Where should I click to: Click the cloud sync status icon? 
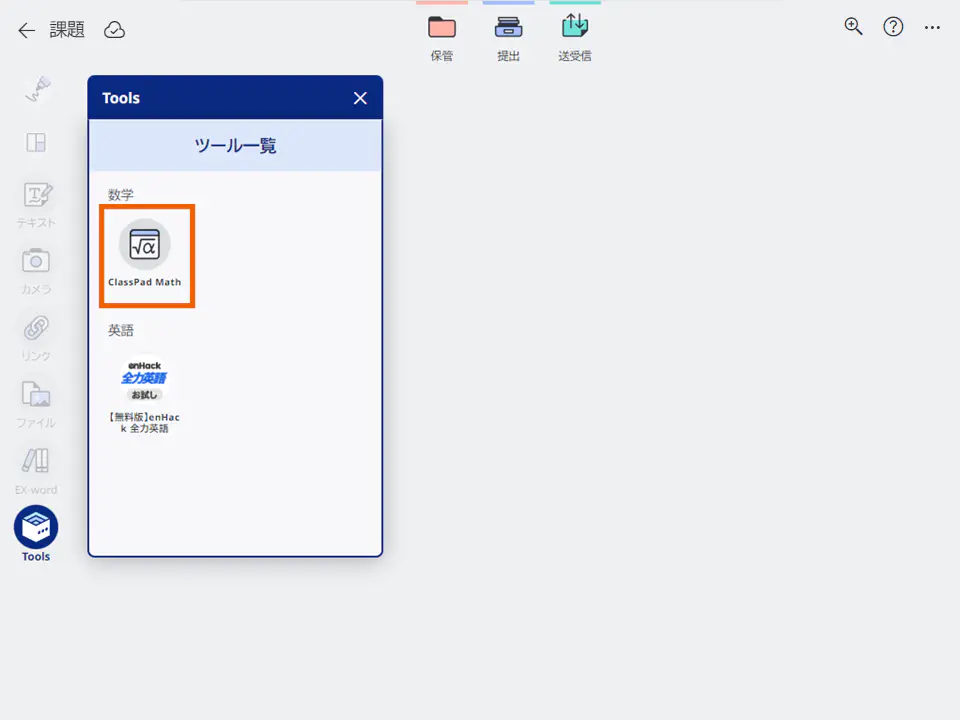point(115,30)
